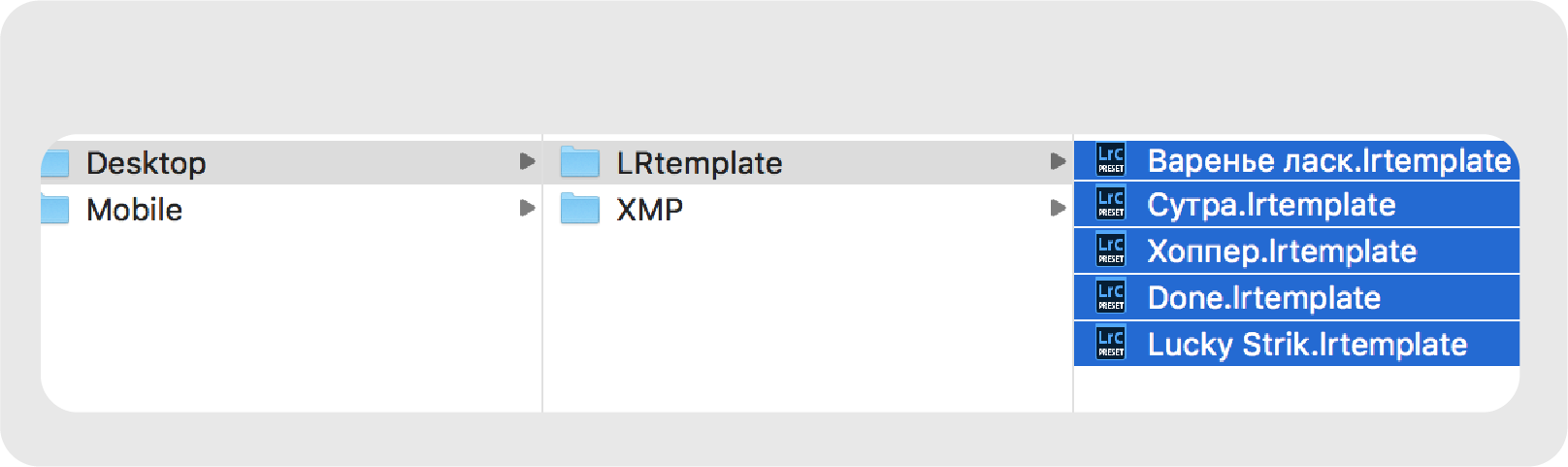Select the Desktop folder name
This screenshot has height=467, width=1568.
[x=146, y=163]
